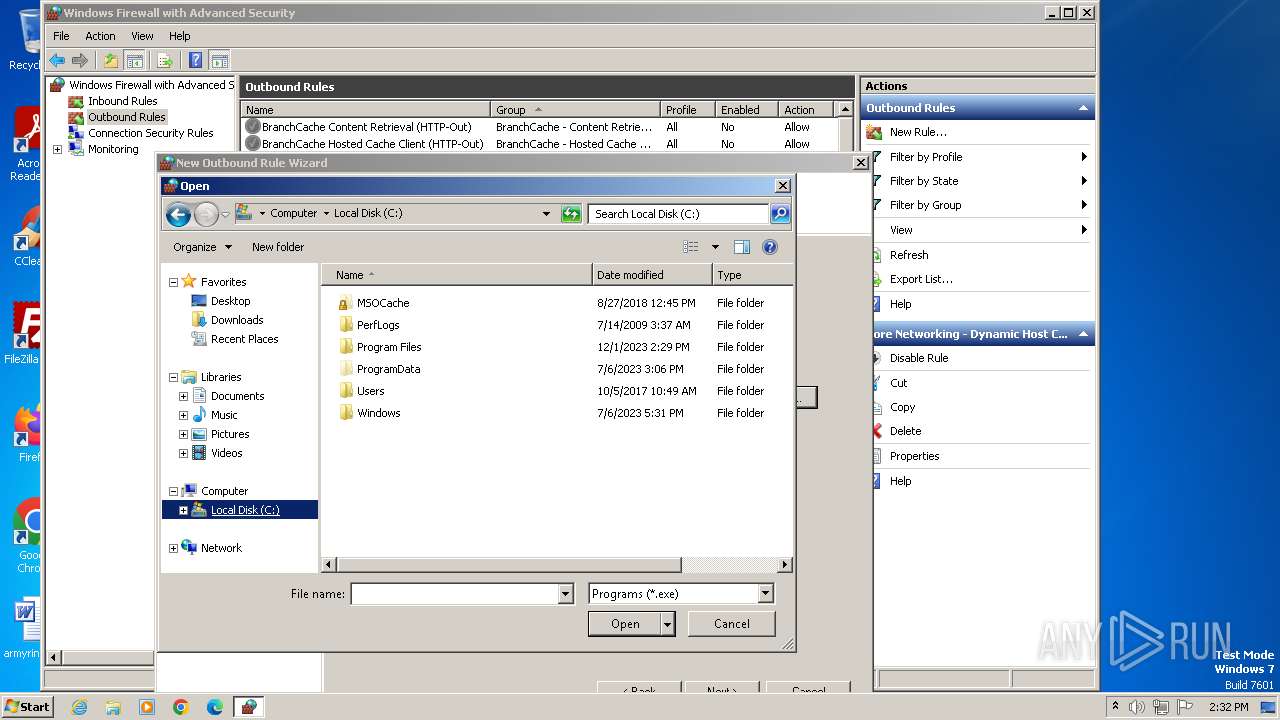Viewport: 1280px width, 720px height.
Task: Click the search magnifier icon in Open dialog
Action: pos(780,213)
